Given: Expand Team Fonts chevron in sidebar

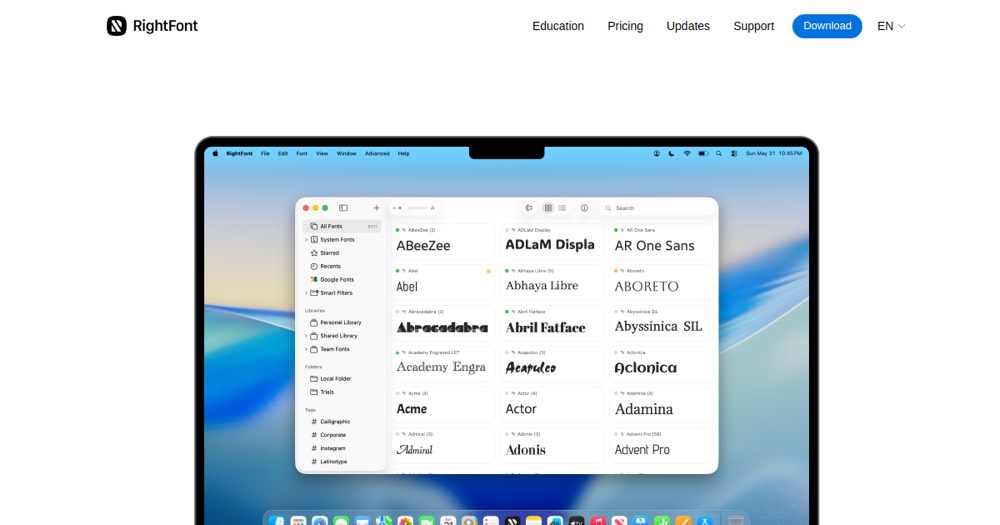Looking at the screenshot, I should pyautogui.click(x=306, y=350).
